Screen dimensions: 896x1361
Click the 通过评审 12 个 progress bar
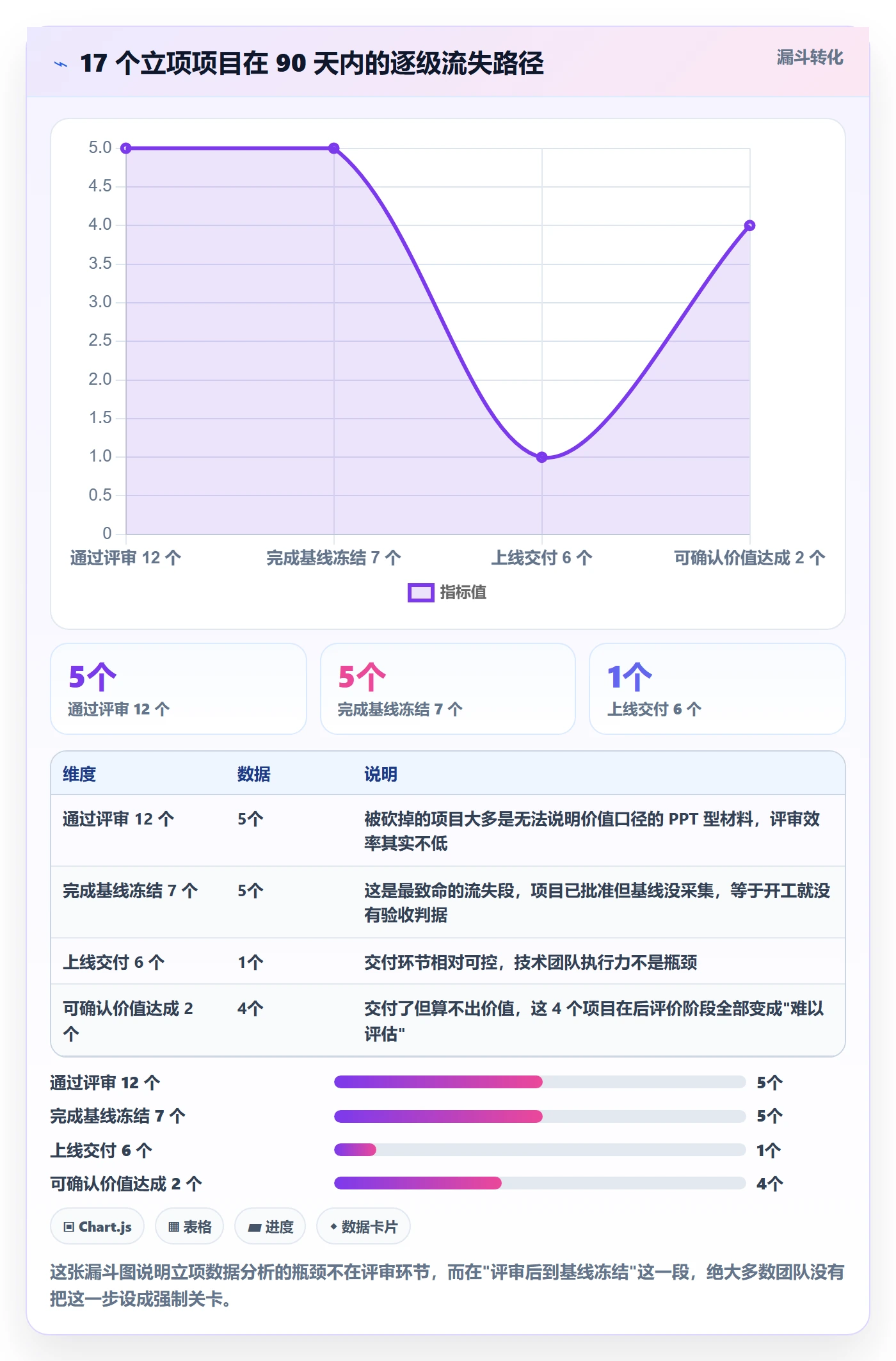tap(540, 1082)
